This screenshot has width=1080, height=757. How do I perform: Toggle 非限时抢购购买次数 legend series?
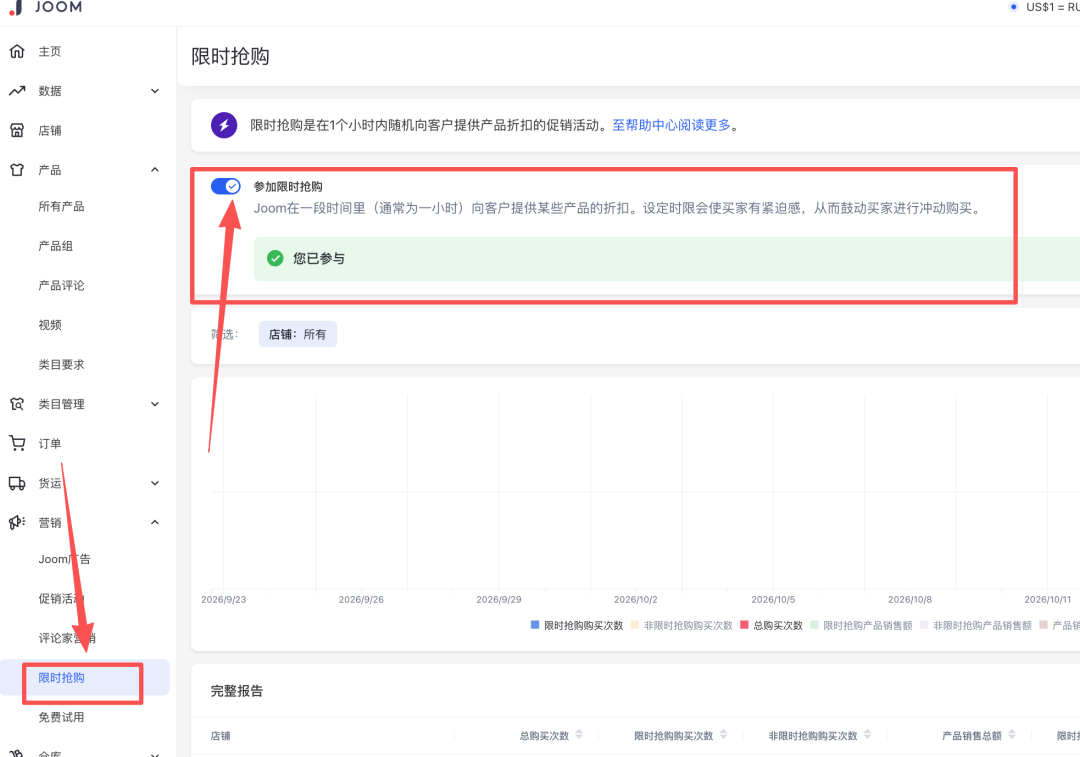(681, 625)
